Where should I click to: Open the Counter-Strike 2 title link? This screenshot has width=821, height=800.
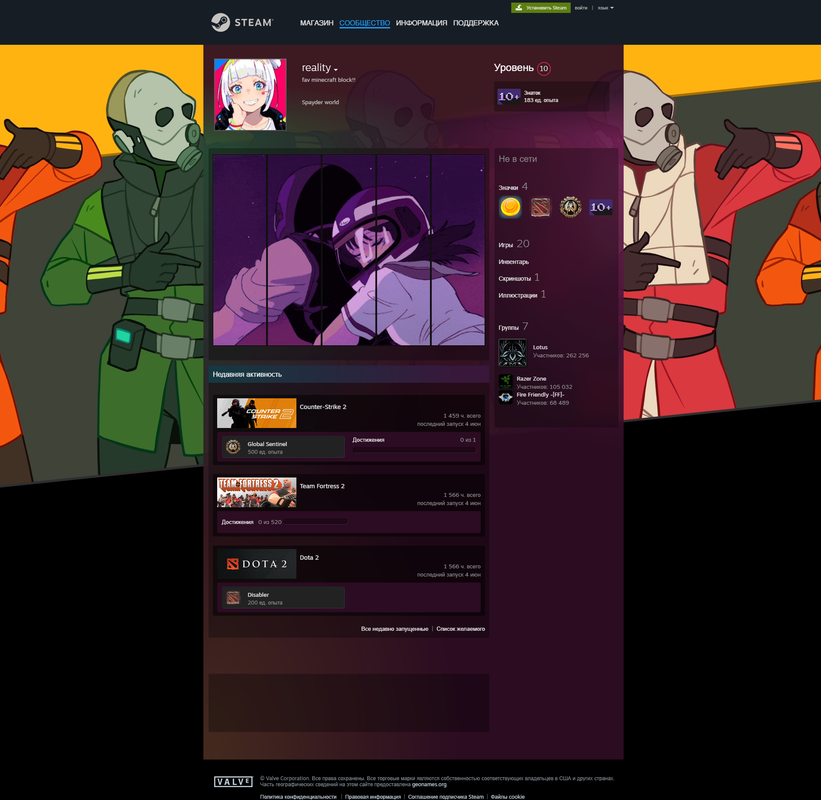pyautogui.click(x=323, y=407)
